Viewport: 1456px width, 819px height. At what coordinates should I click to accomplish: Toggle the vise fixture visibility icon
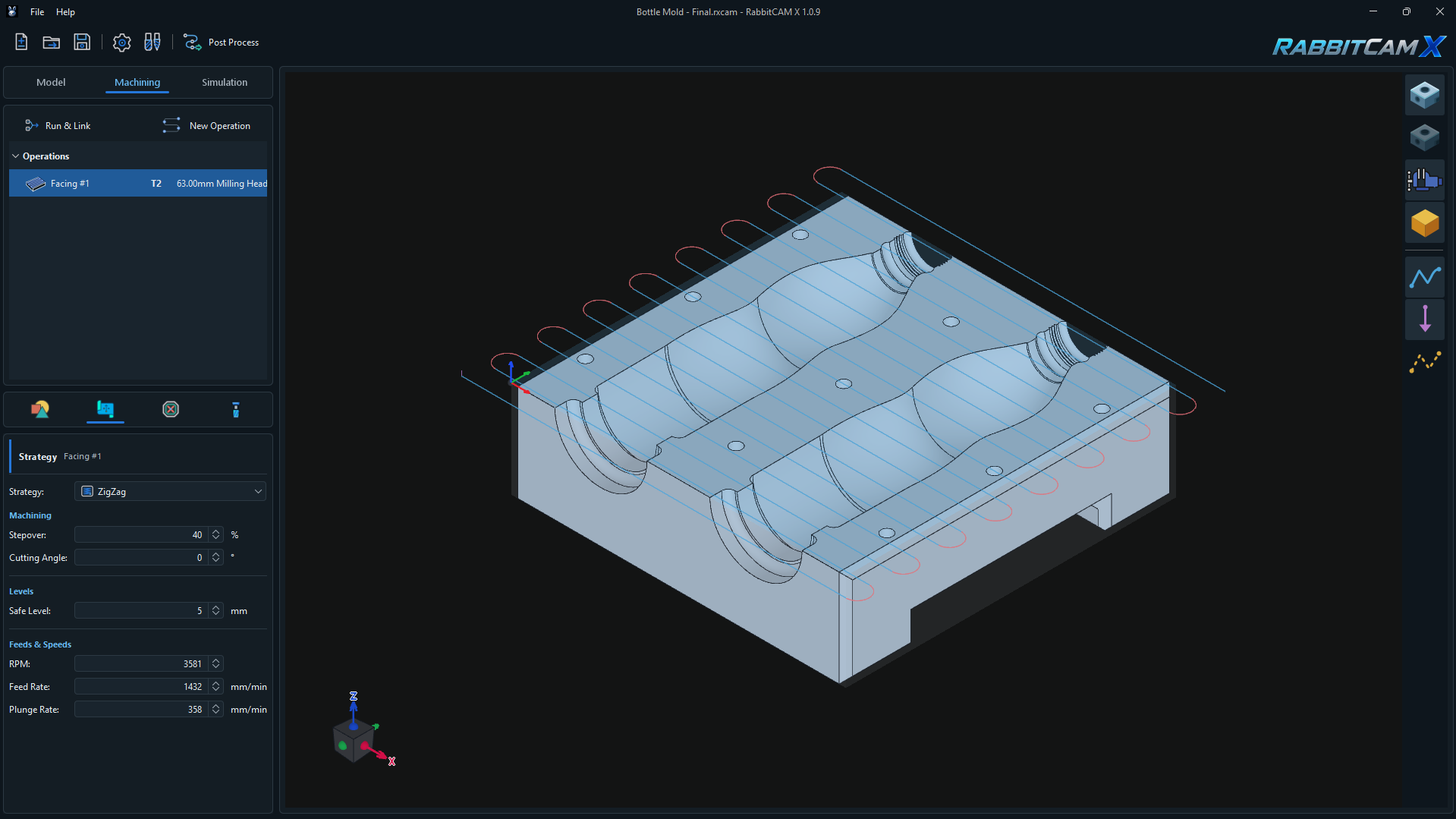(1424, 181)
